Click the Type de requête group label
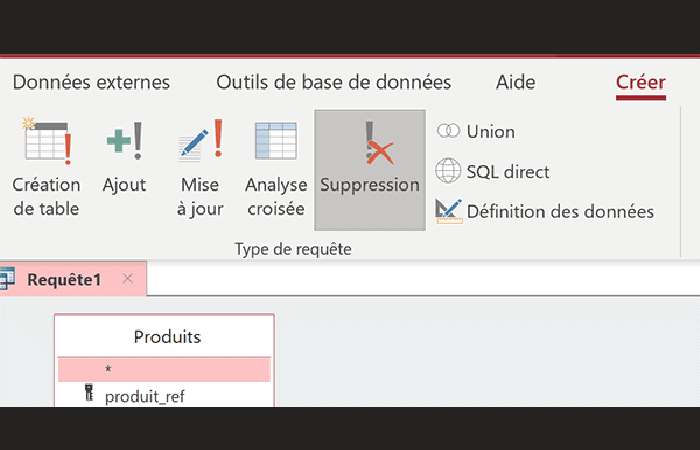 point(293,249)
